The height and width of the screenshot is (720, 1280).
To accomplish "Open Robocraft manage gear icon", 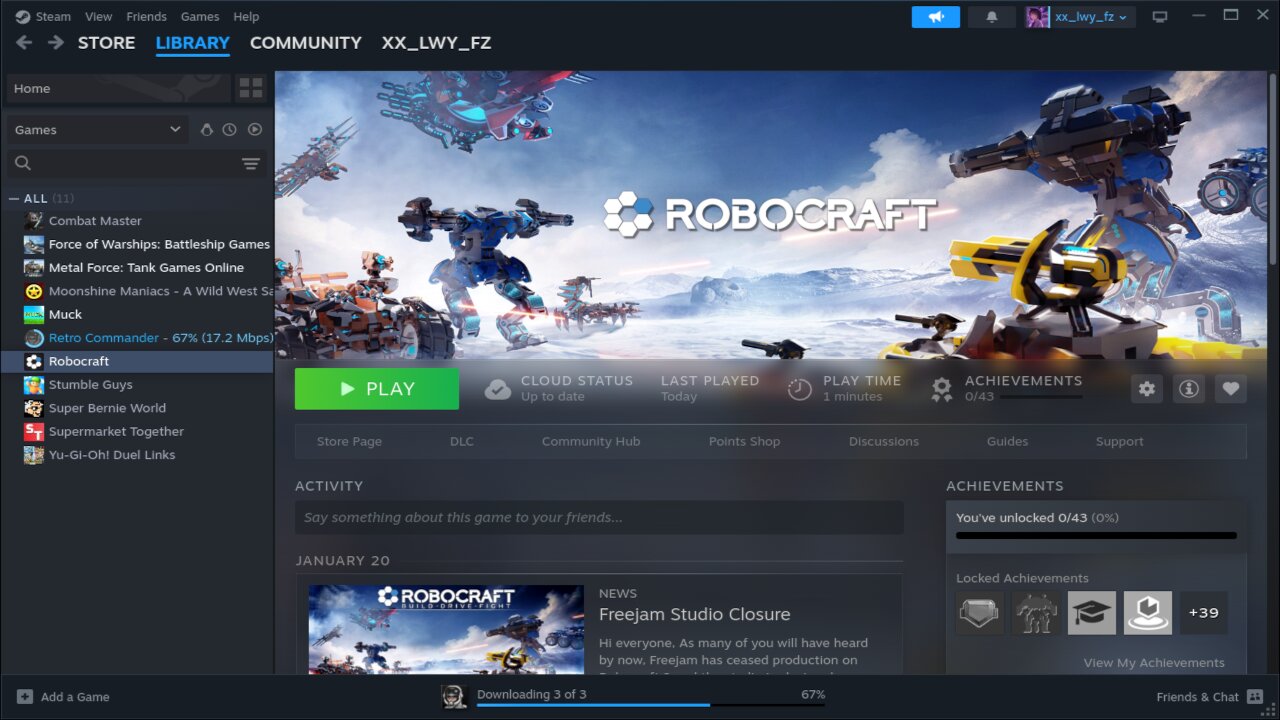I will (x=1147, y=389).
